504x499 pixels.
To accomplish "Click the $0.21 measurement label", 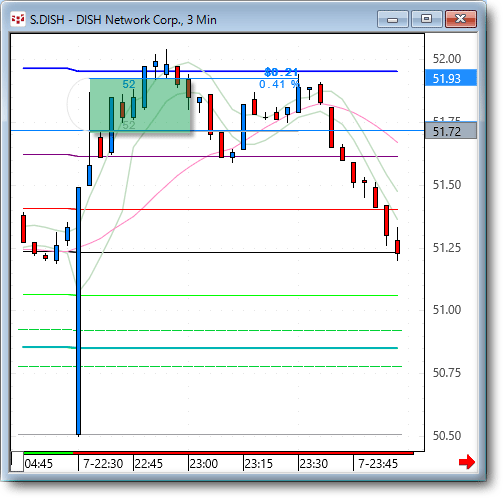I will [281, 72].
